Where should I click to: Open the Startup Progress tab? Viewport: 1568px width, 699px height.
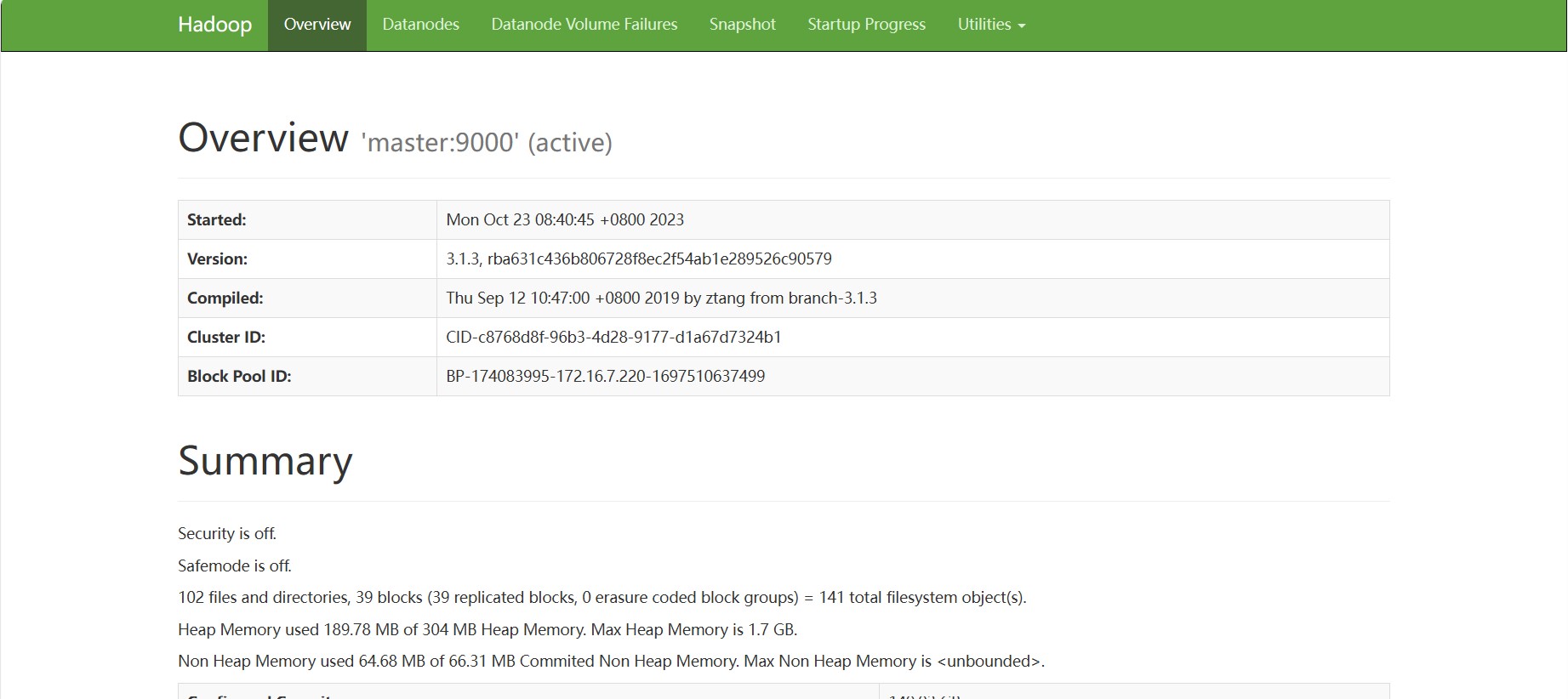(x=866, y=25)
